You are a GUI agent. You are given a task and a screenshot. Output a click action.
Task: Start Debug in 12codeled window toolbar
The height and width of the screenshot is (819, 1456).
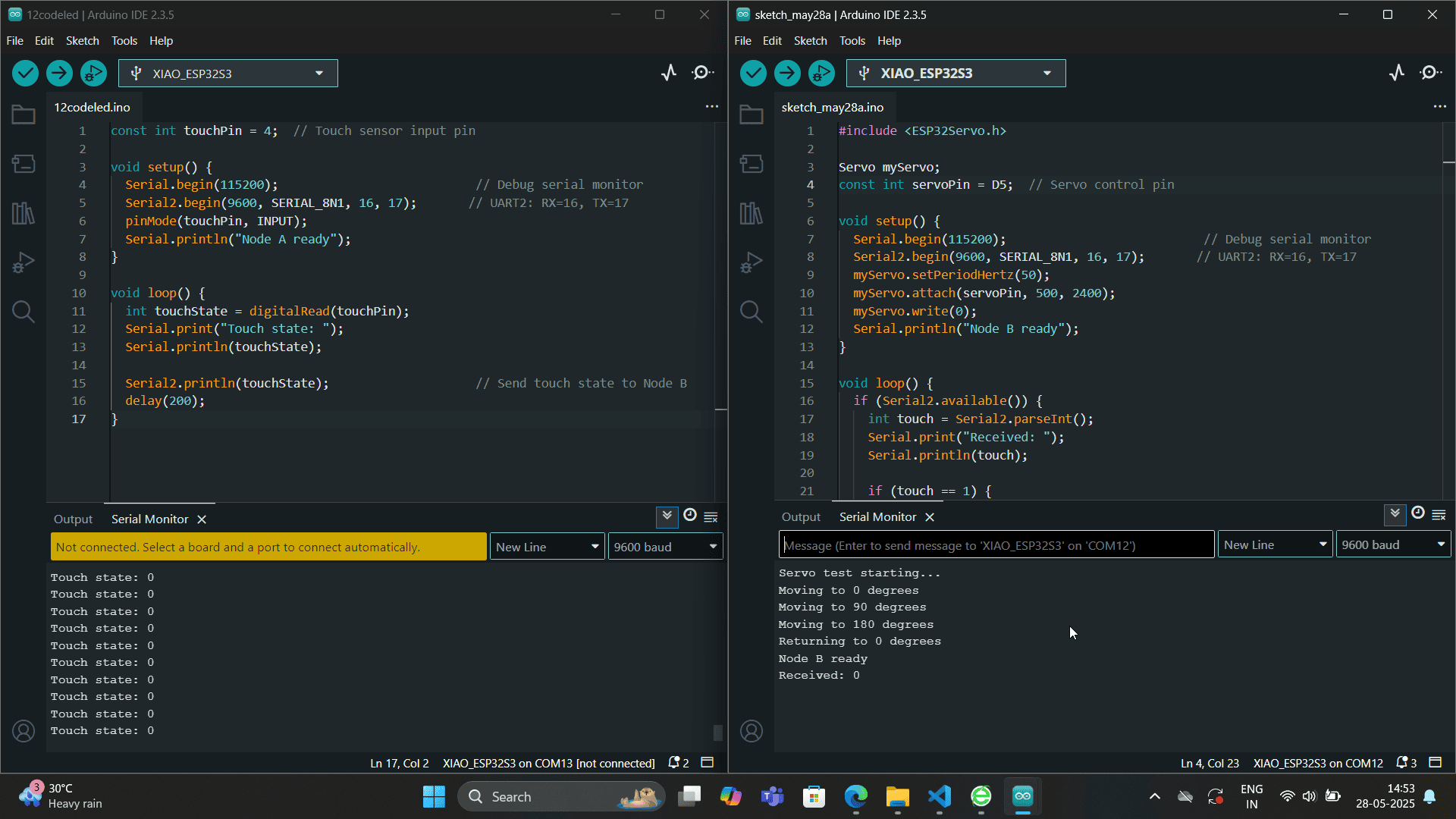pos(93,73)
